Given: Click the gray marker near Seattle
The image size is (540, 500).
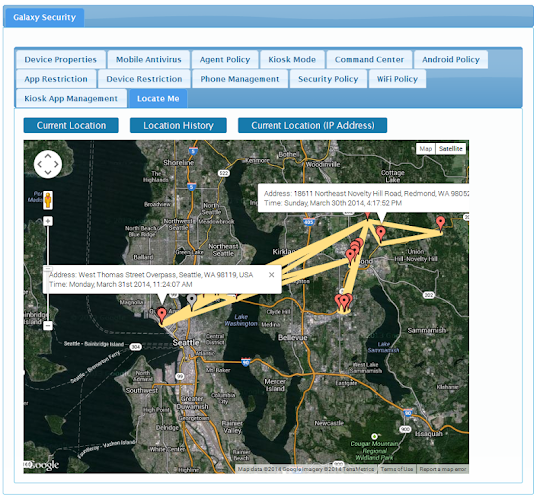Looking at the screenshot, I should coord(192,301).
